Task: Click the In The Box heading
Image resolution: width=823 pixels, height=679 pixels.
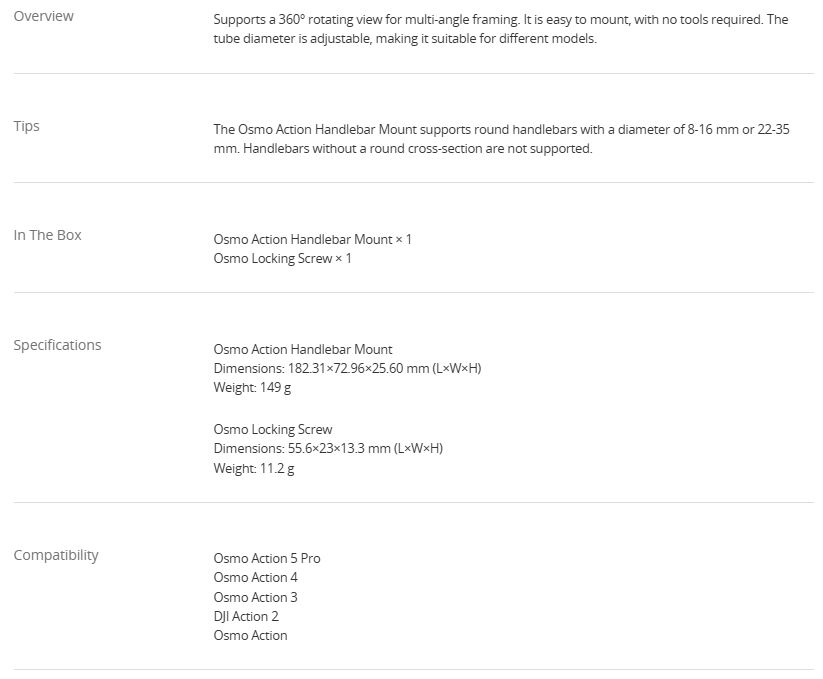Action: tap(47, 235)
